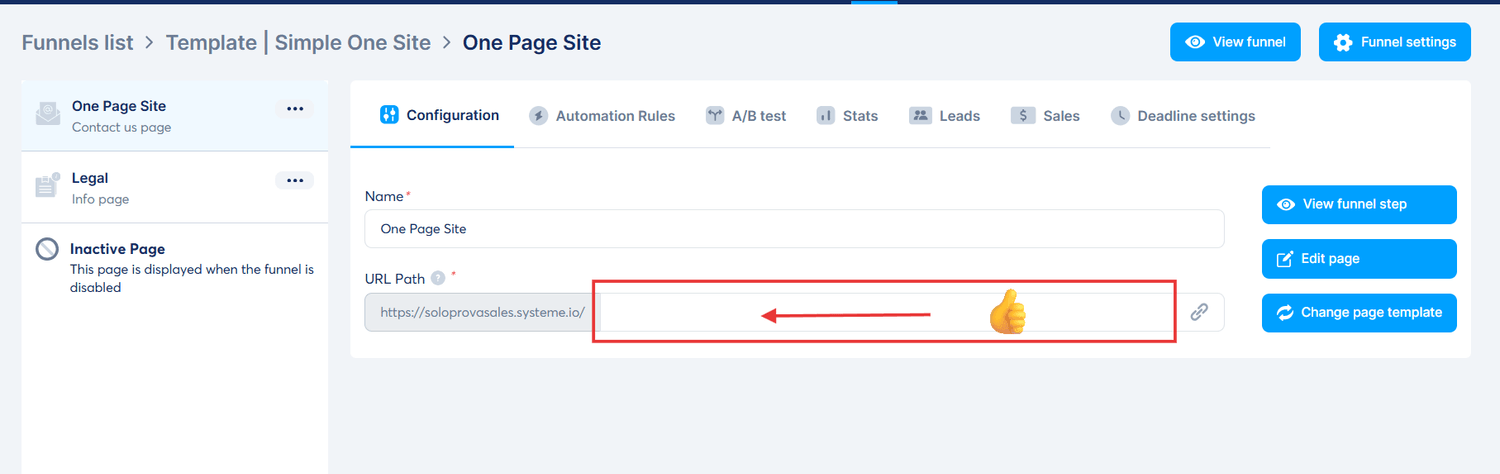Switch to the Automation Rules tab
This screenshot has width=1500, height=474.
[x=602, y=116]
